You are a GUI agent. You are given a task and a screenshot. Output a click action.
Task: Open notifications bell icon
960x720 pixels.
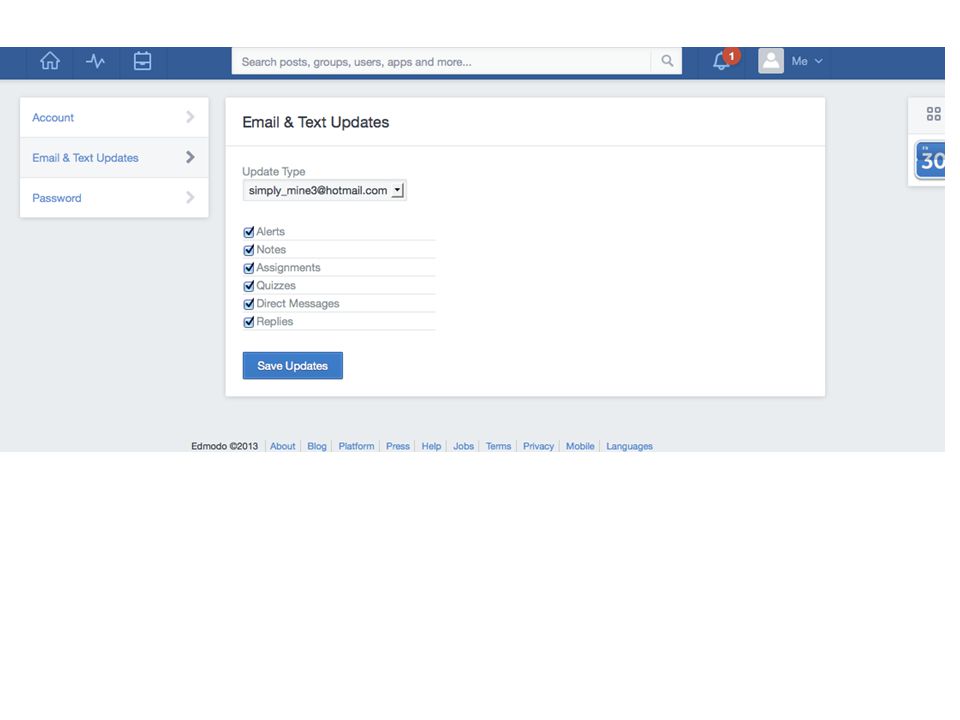point(721,62)
